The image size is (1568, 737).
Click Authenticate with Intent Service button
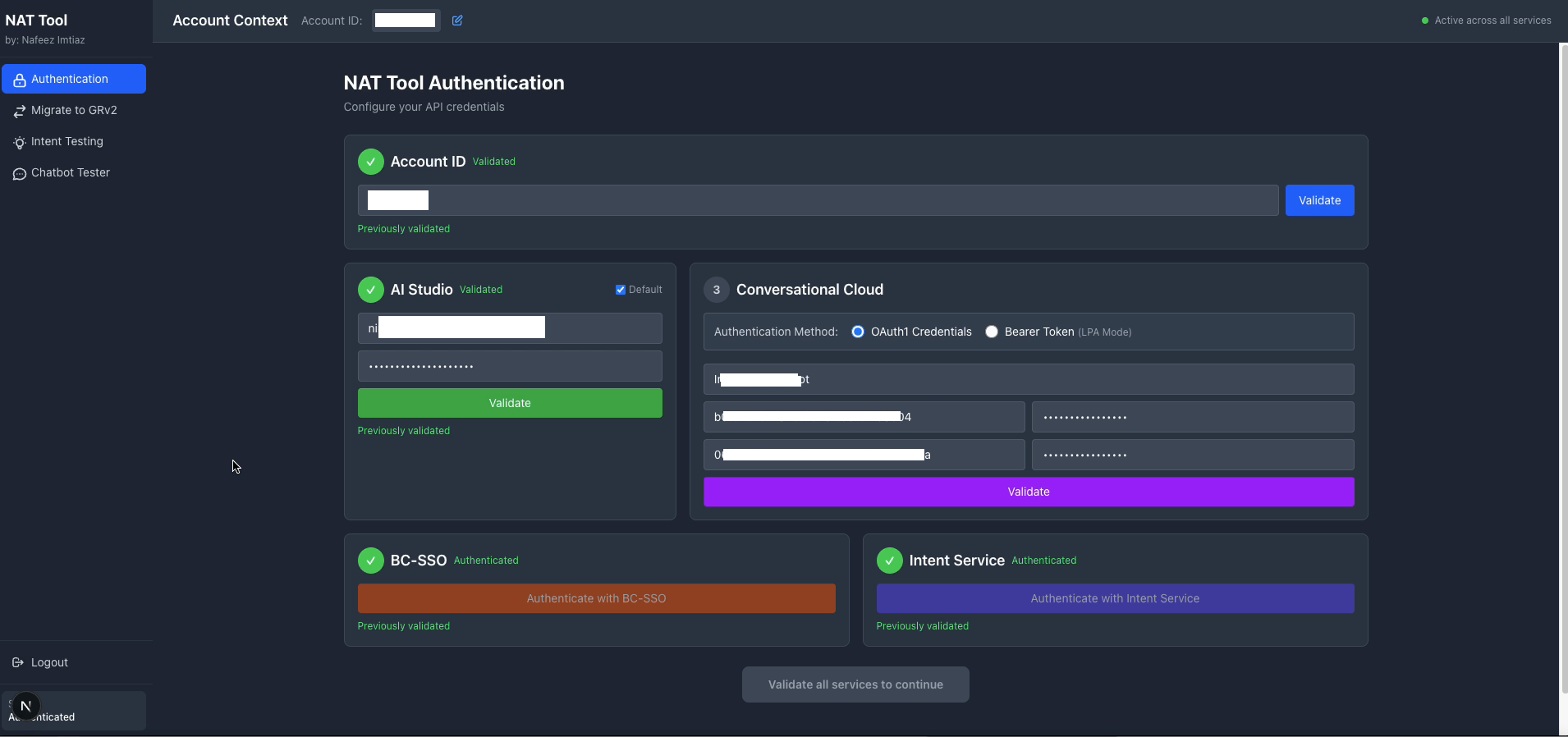pyautogui.click(x=1116, y=598)
